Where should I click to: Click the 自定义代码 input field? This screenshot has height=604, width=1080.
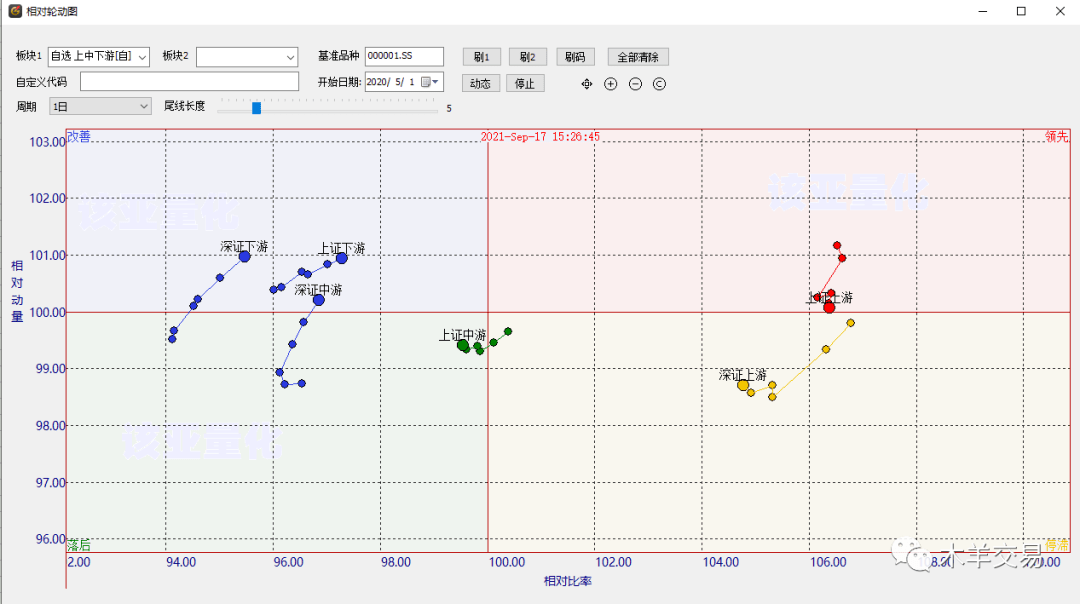click(189, 82)
